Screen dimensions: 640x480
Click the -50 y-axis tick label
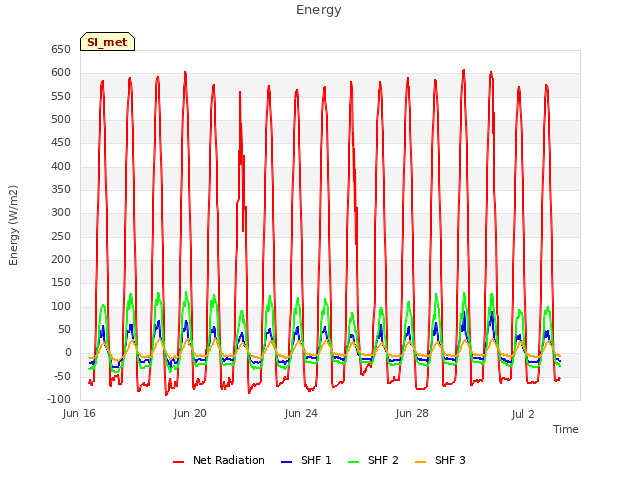coord(61,376)
